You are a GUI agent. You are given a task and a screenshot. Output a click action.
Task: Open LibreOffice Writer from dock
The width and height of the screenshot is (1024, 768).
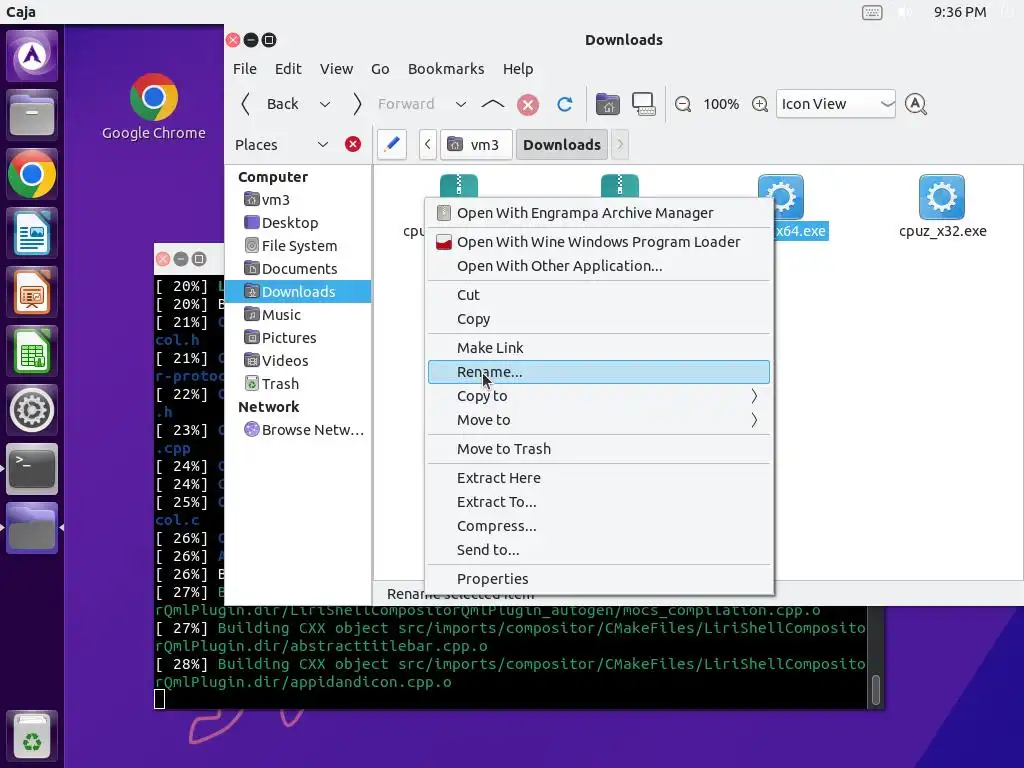(32, 233)
